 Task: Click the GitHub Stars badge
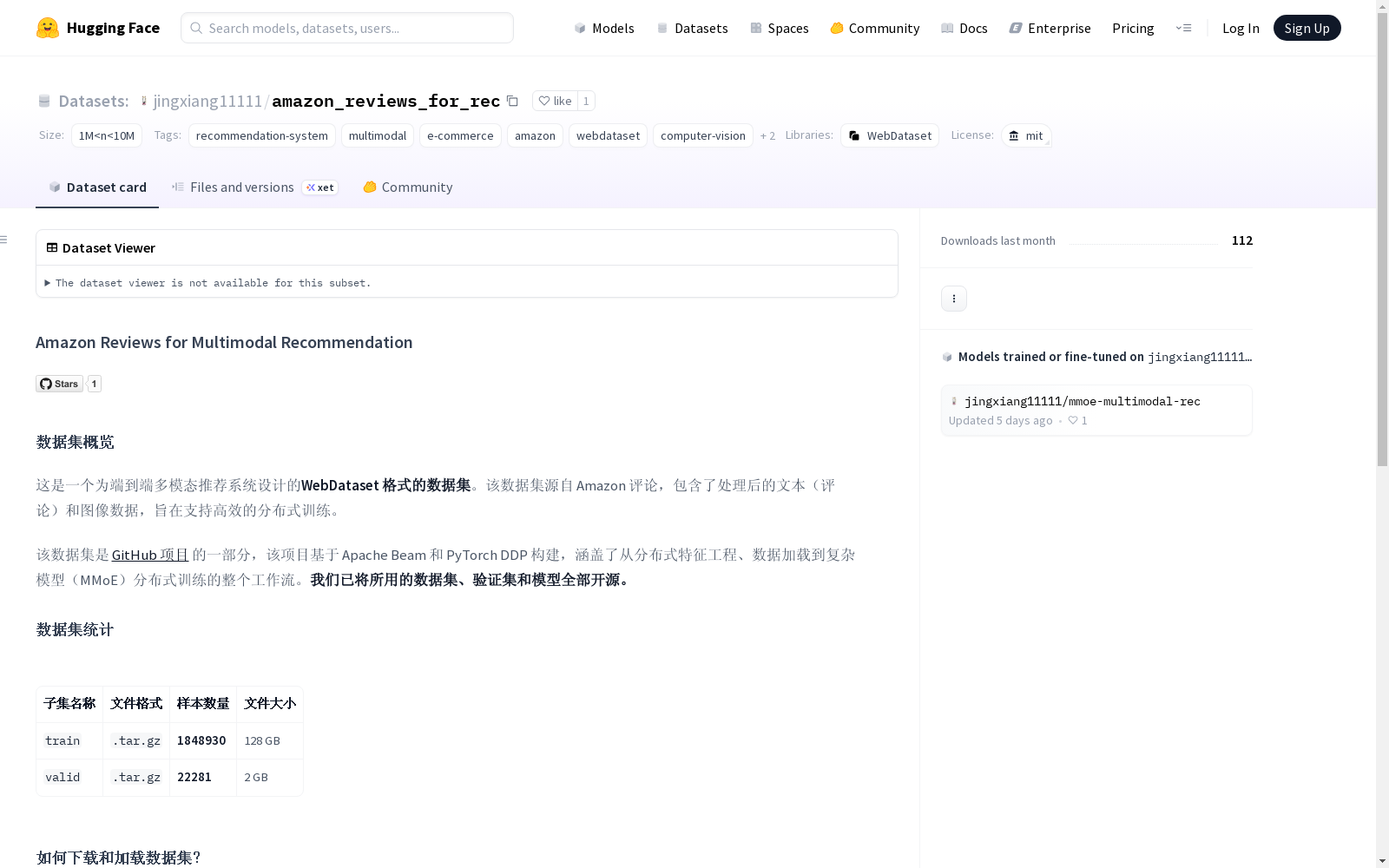click(x=59, y=384)
